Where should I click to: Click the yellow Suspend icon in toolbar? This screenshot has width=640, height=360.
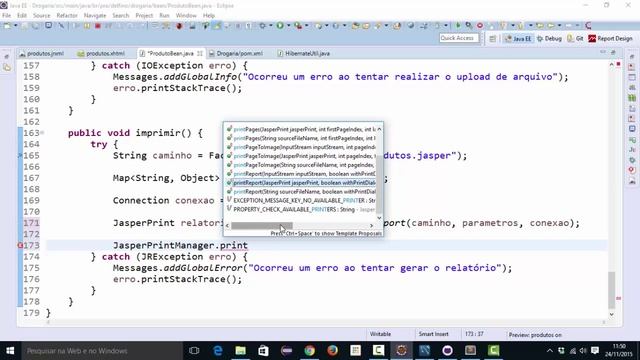(87, 26)
